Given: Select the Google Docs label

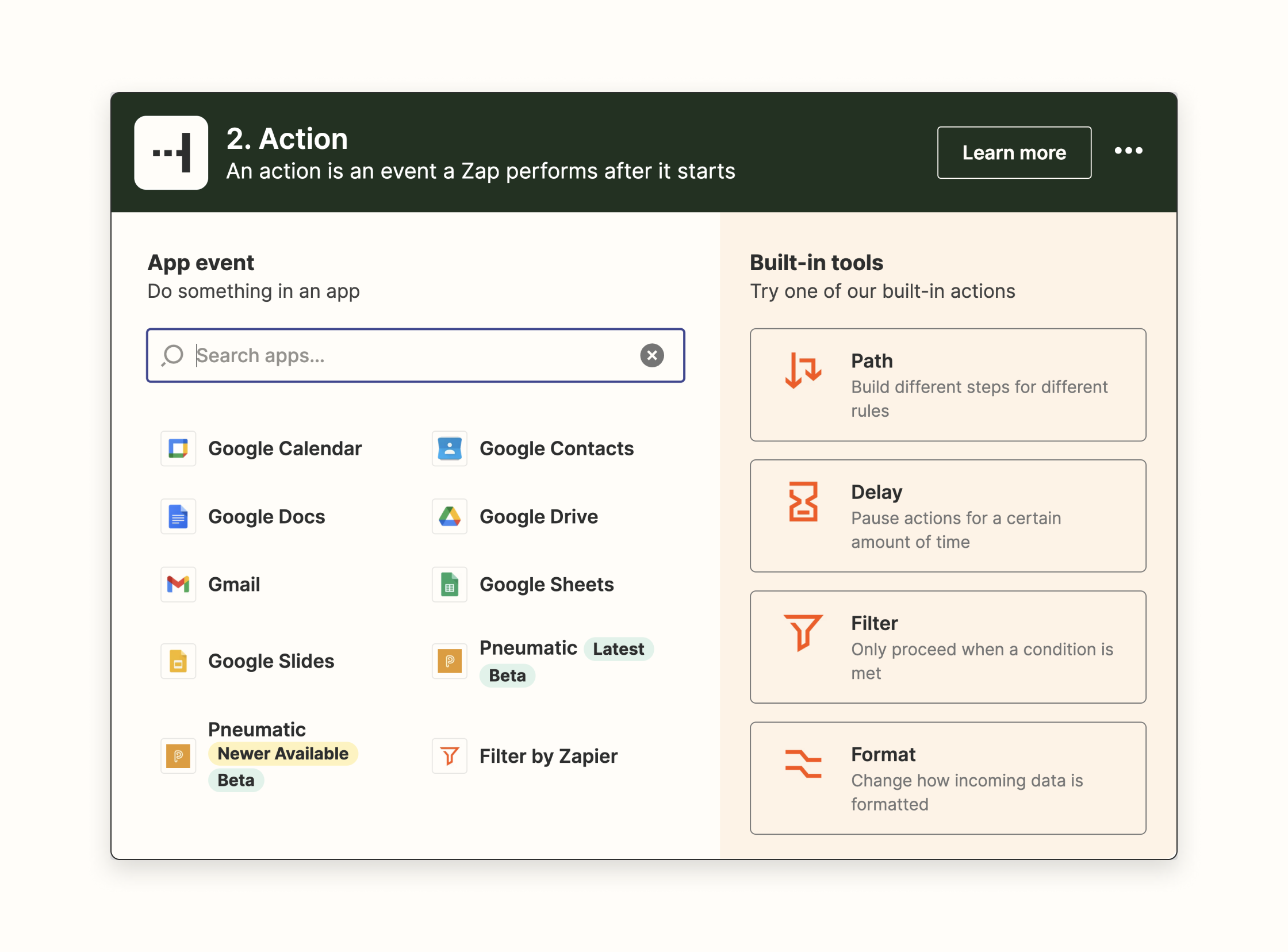Looking at the screenshot, I should coord(266,516).
